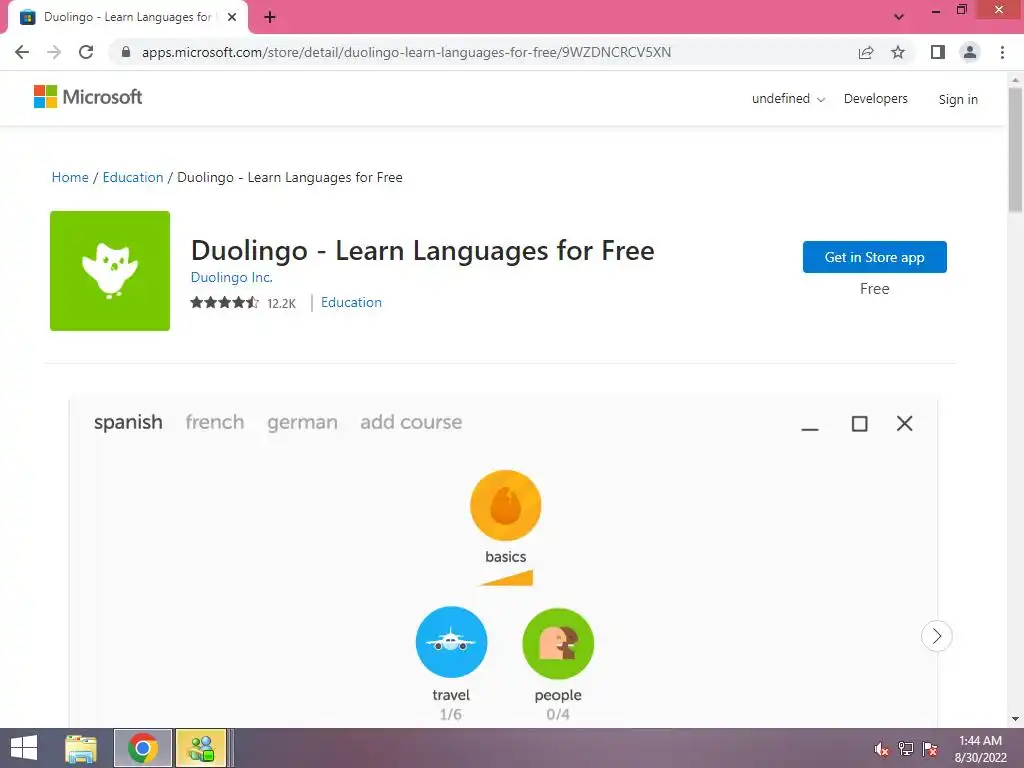Click the yellow users taskbar app
Screen dimensions: 1024x768
tap(201, 748)
